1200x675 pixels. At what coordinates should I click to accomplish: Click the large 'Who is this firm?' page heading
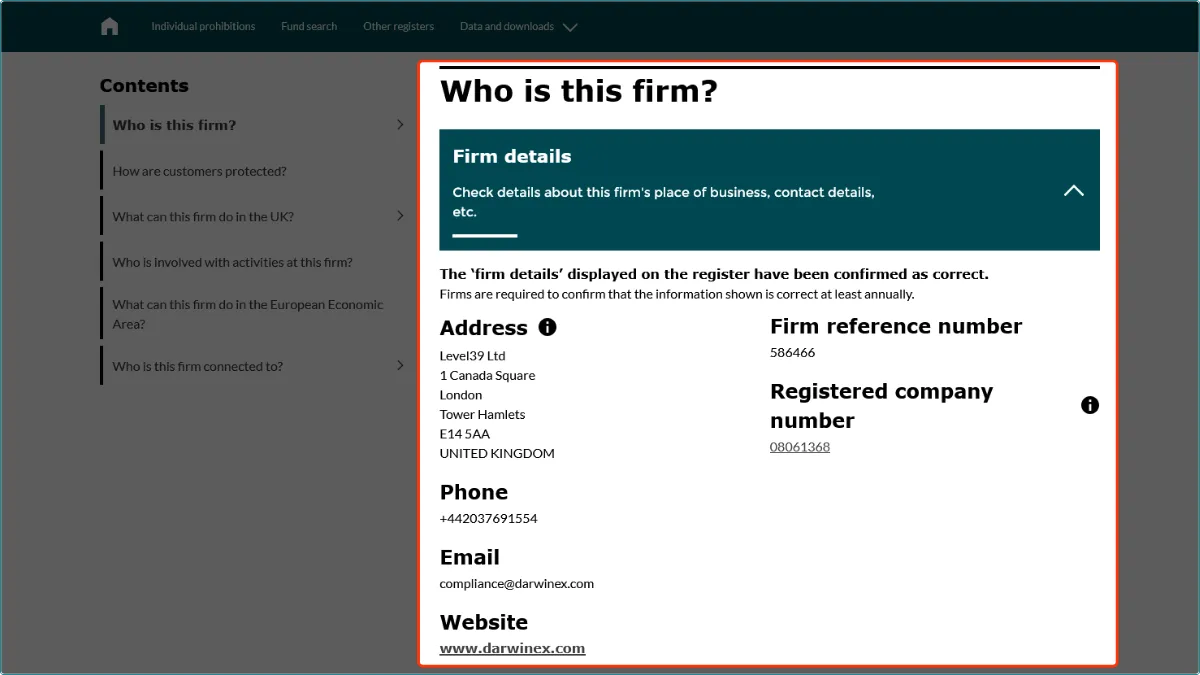coord(578,92)
